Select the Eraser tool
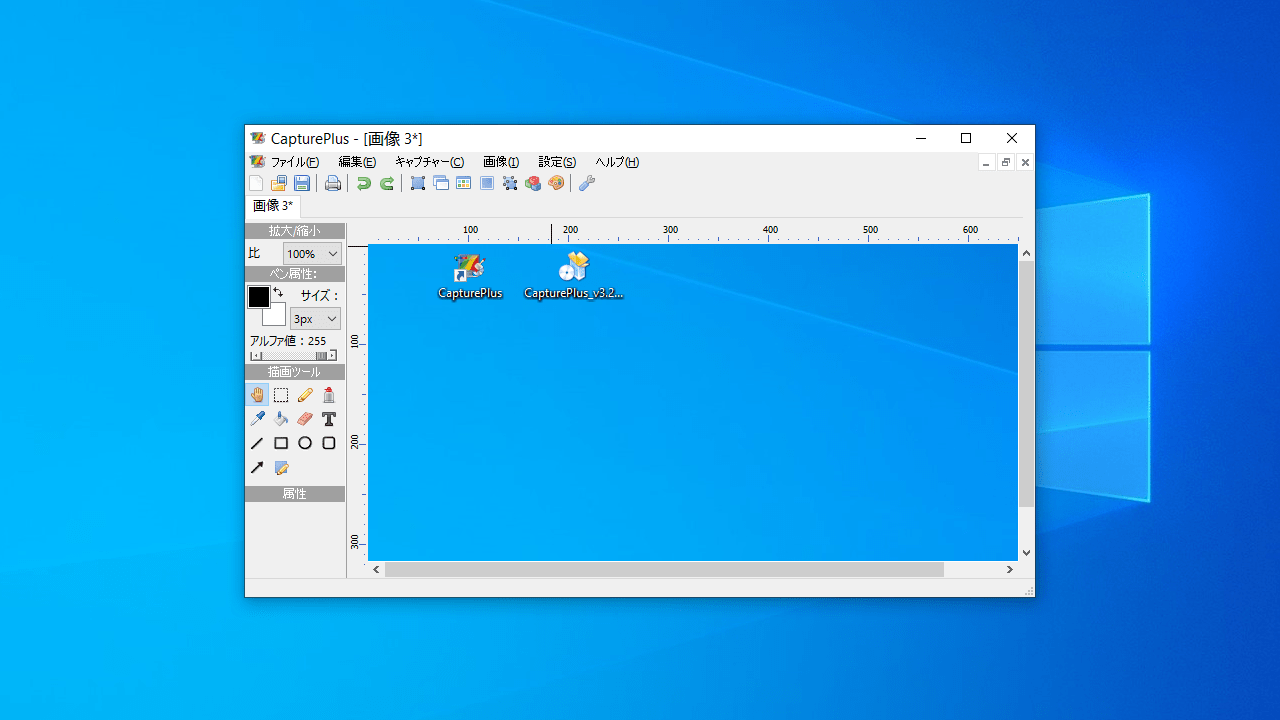This screenshot has height=720, width=1280. (305, 419)
